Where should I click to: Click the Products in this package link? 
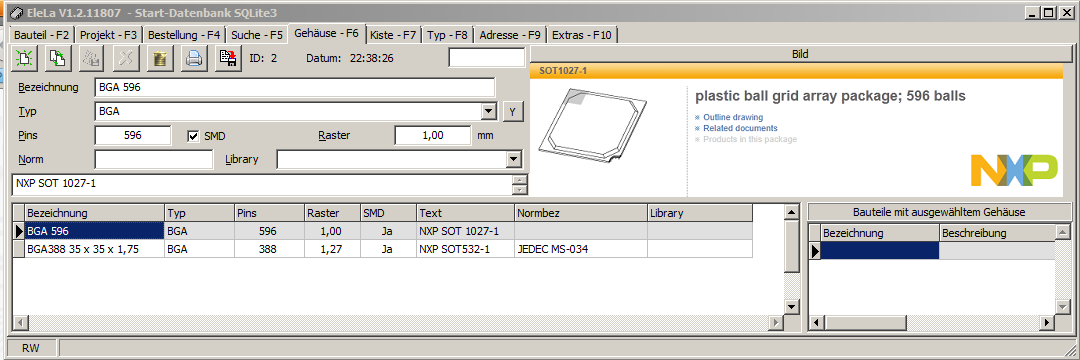click(x=750, y=140)
